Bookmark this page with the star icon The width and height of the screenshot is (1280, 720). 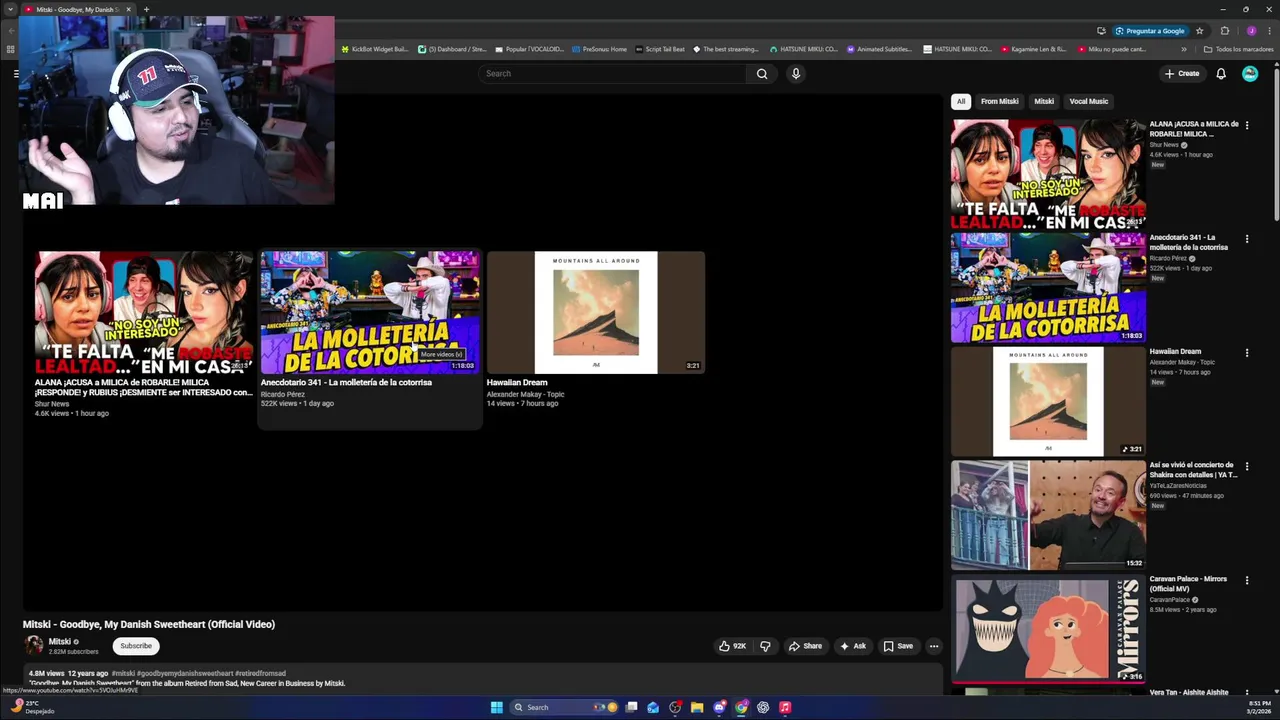click(x=1200, y=30)
